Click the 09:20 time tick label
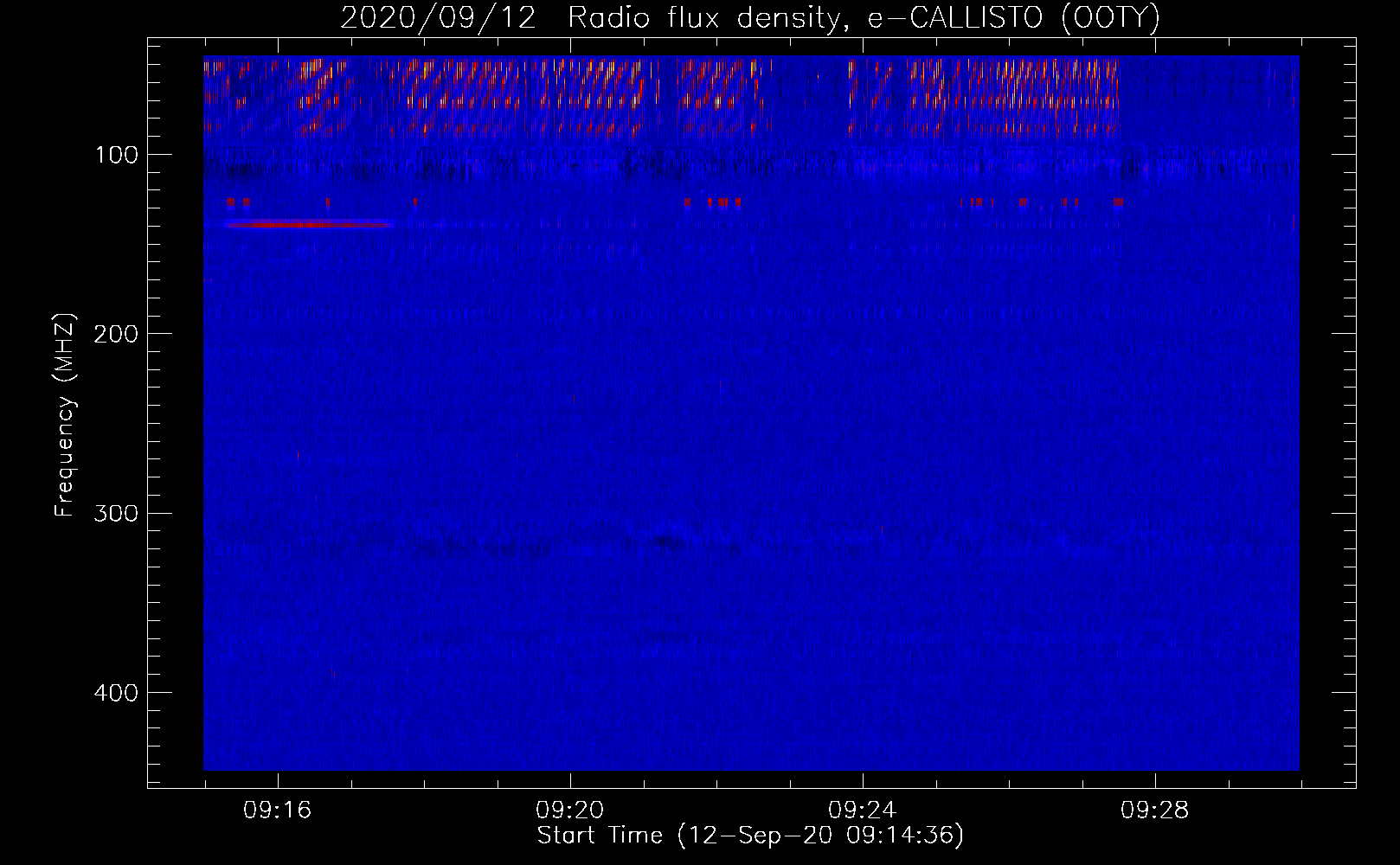 point(569,811)
